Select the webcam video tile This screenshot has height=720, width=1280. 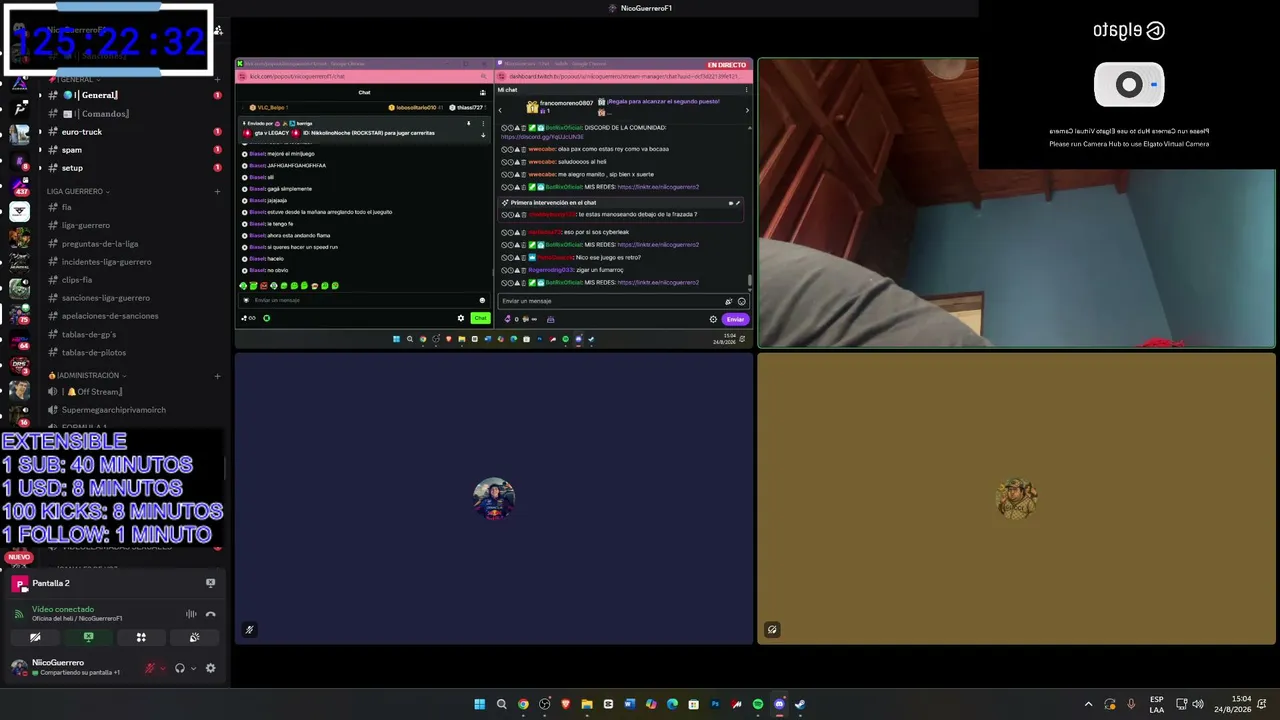1016,203
